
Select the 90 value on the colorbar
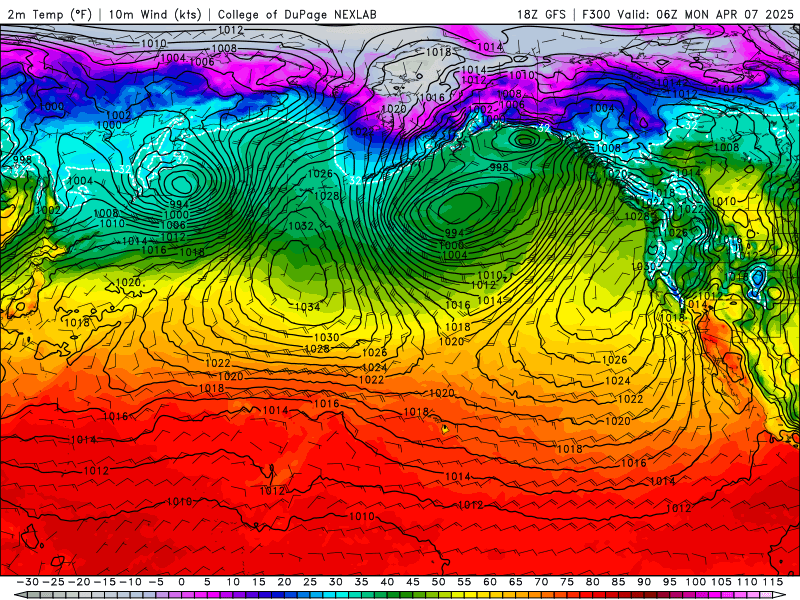(644, 582)
